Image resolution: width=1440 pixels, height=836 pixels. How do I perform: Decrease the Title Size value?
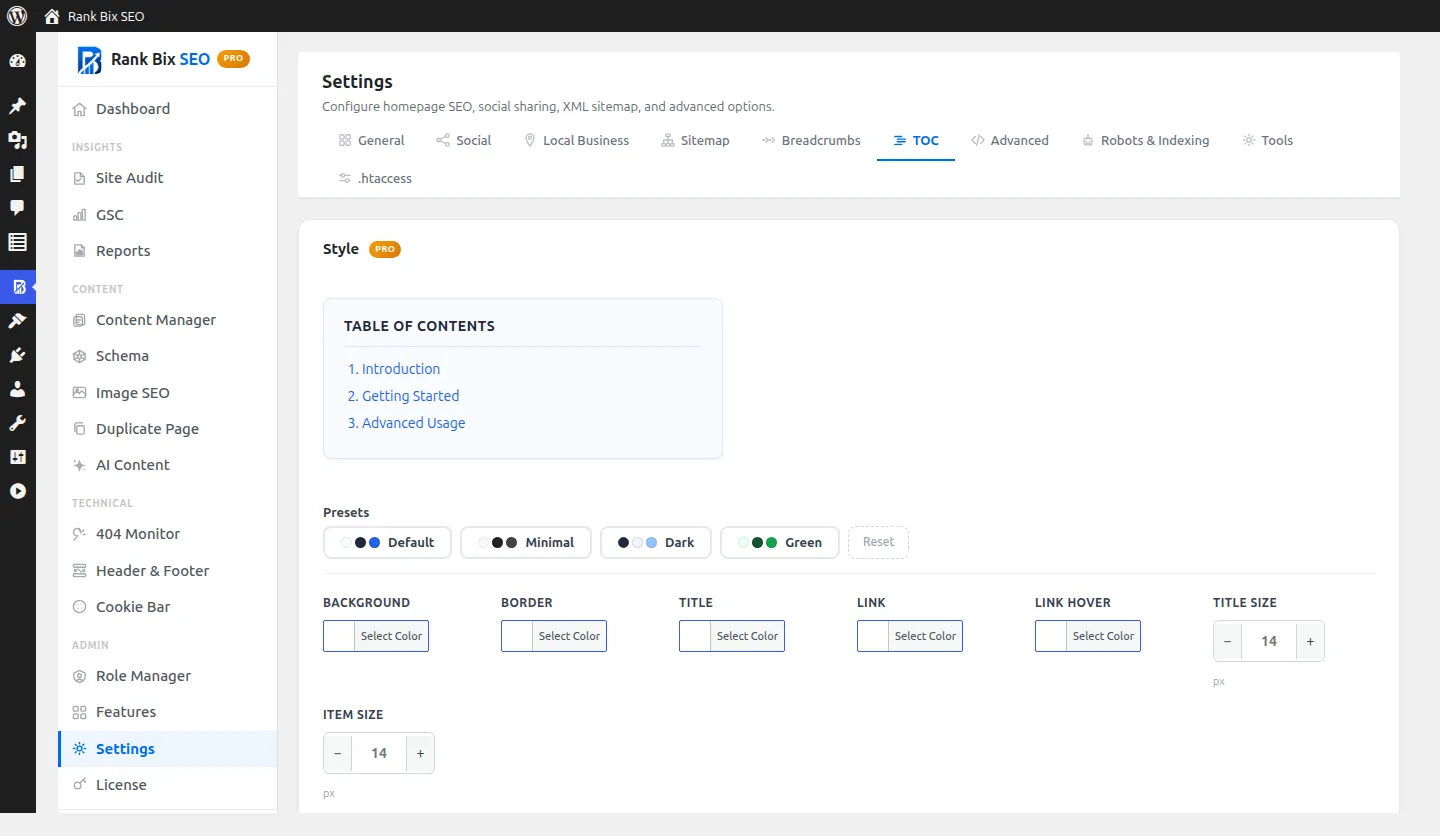click(1227, 641)
